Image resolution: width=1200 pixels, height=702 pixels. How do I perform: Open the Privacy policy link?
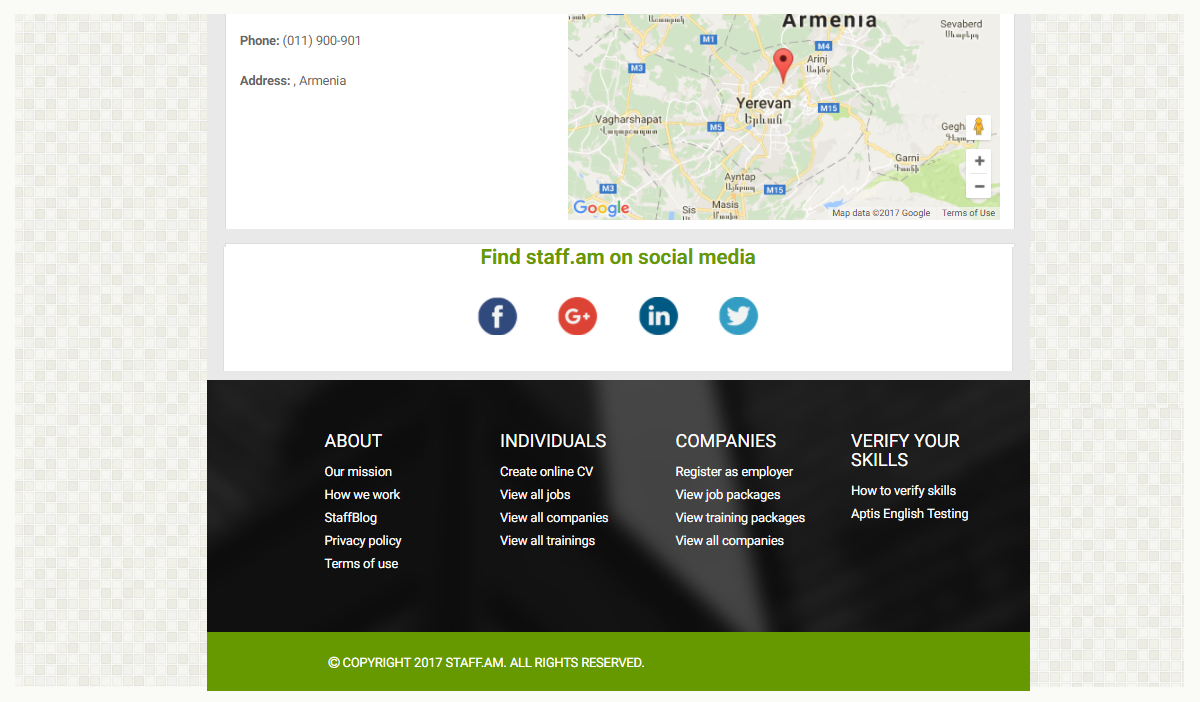click(363, 541)
